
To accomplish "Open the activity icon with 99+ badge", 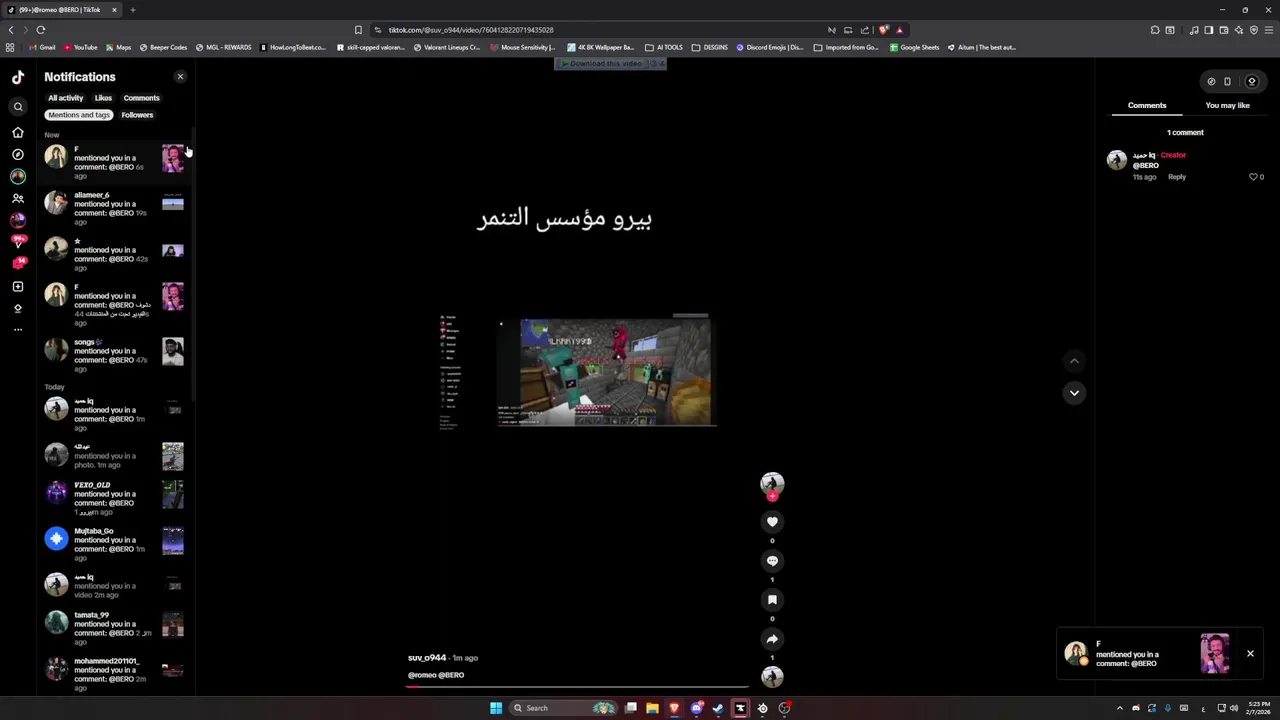I will pyautogui.click(x=18, y=241).
